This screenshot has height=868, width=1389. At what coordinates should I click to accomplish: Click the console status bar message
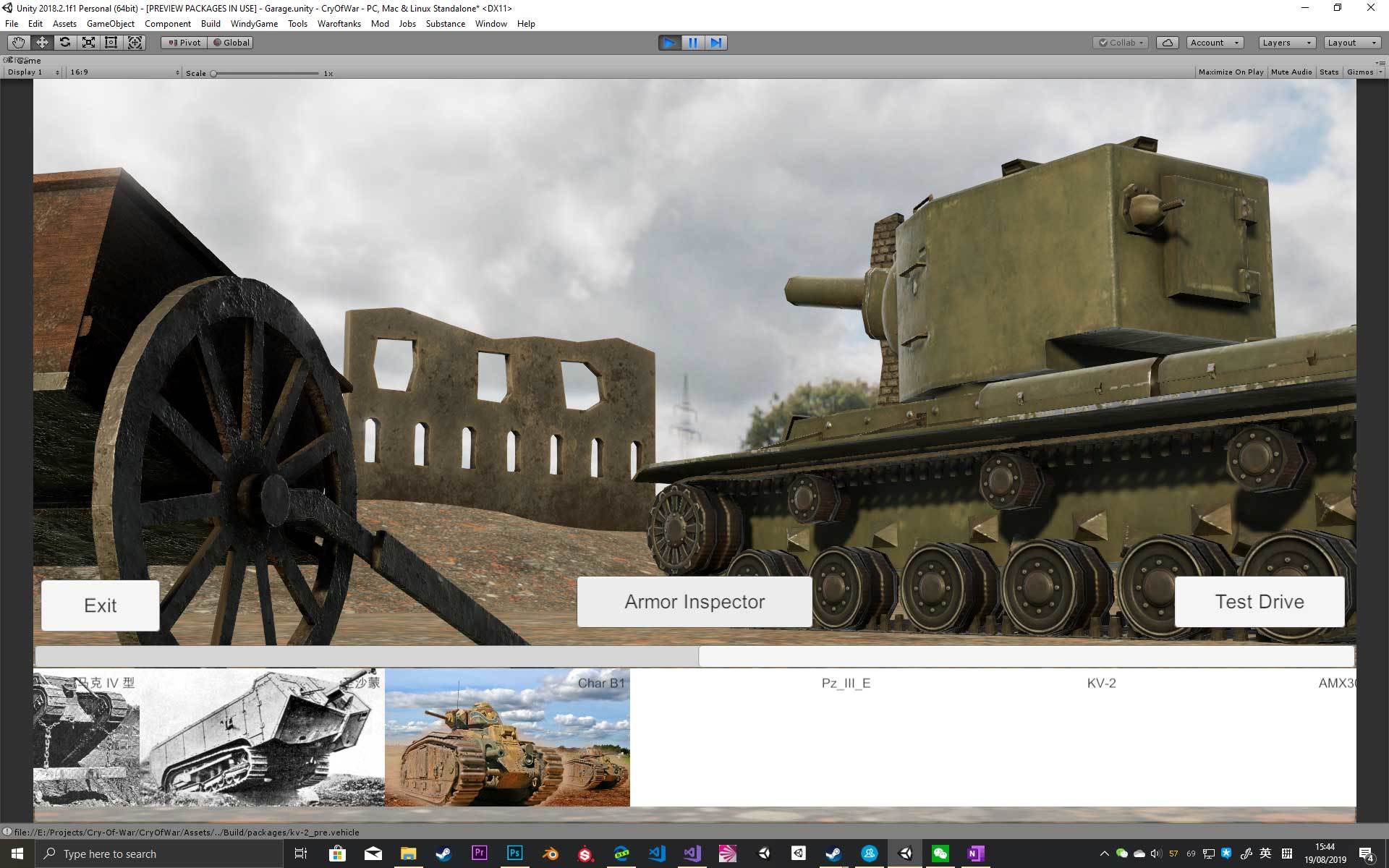click(x=187, y=833)
